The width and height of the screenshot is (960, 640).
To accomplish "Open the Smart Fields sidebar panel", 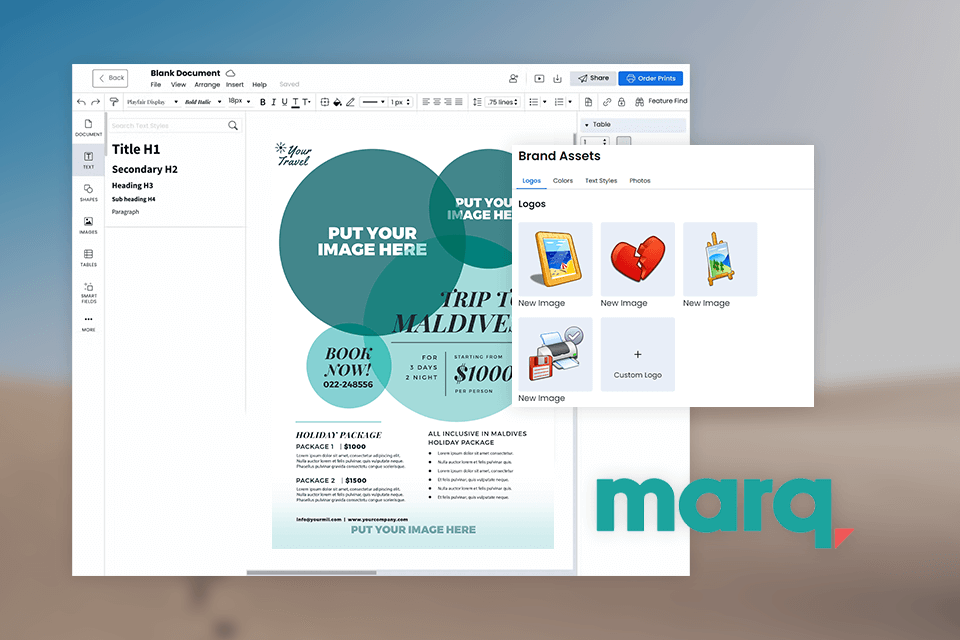I will (89, 292).
